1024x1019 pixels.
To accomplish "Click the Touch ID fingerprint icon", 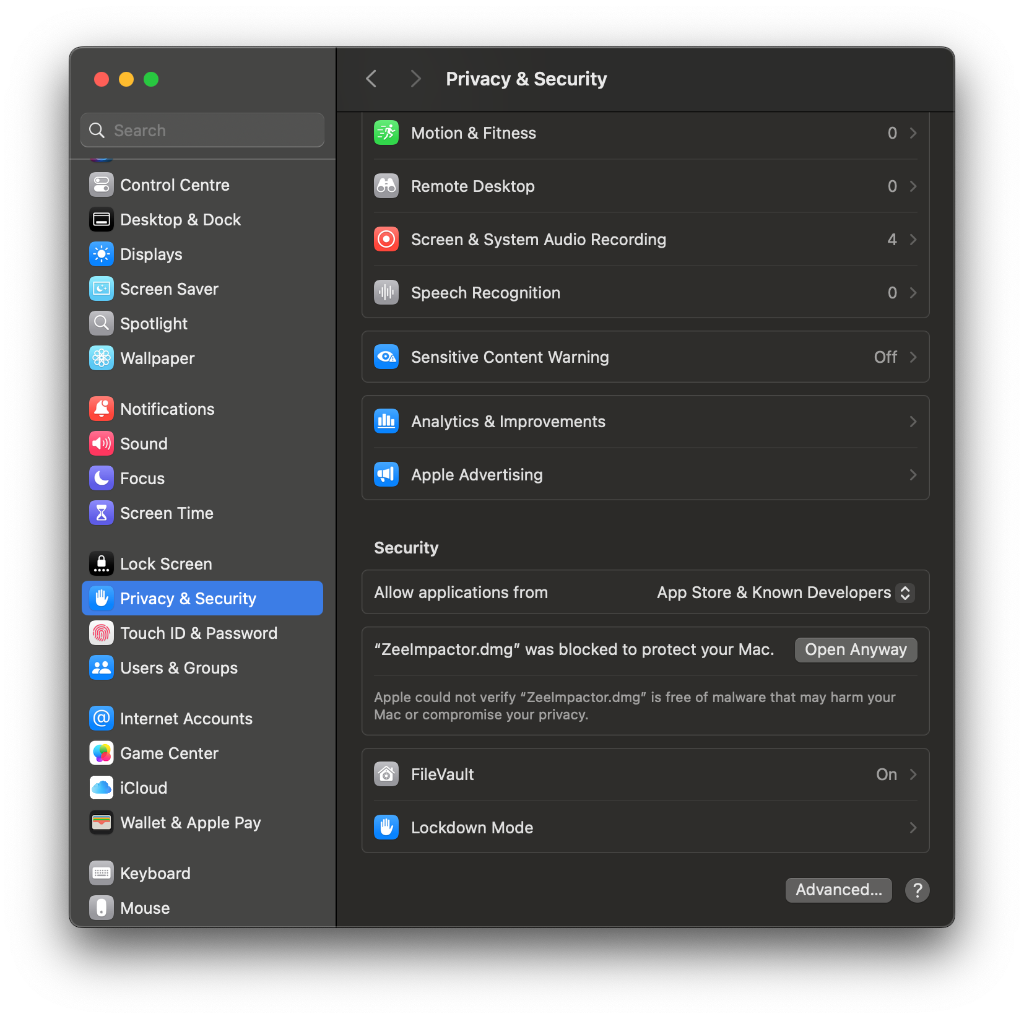I will click(x=101, y=633).
